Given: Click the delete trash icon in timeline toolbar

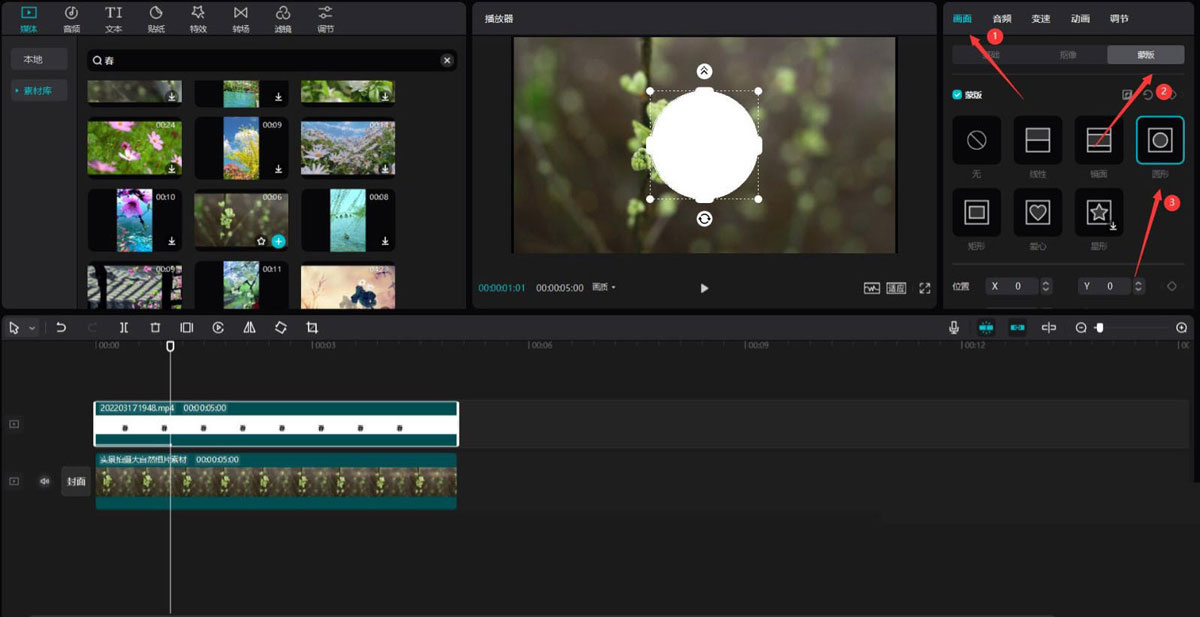Looking at the screenshot, I should point(155,328).
